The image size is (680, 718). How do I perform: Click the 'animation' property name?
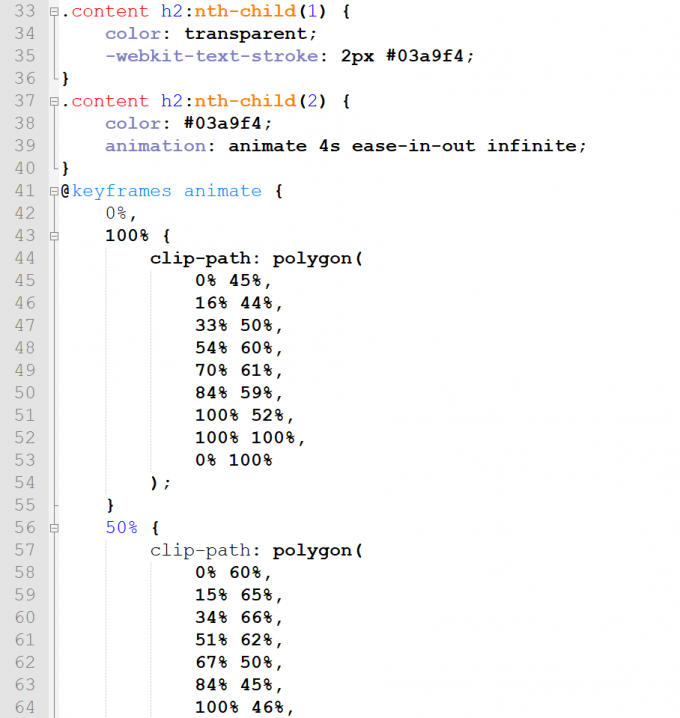pos(155,146)
